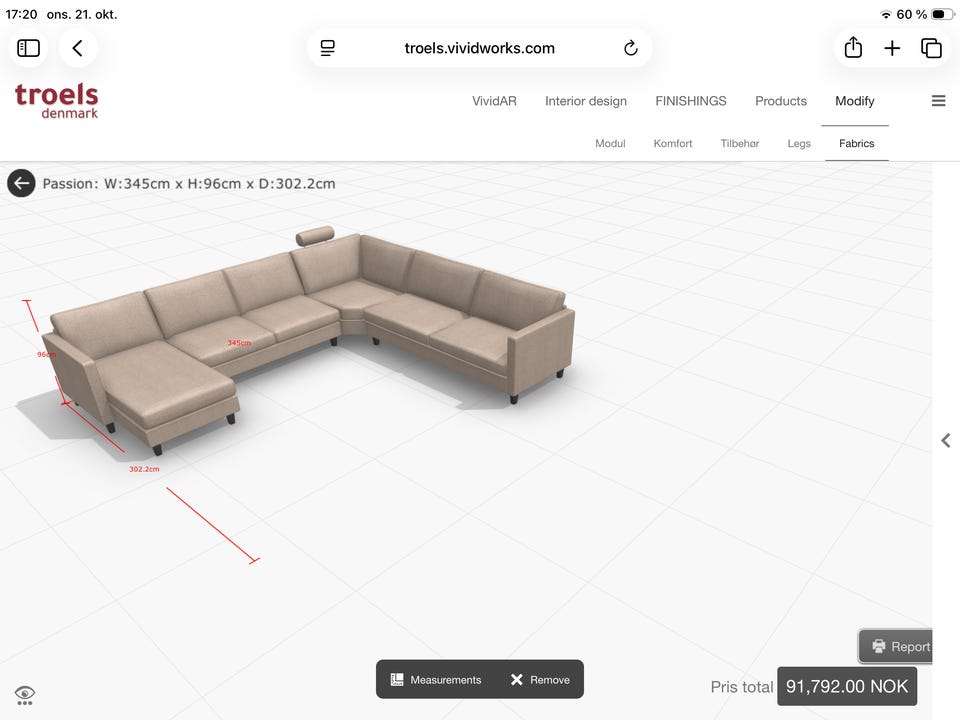Print the Report
Viewport: 960px width, 720px height.
click(895, 647)
